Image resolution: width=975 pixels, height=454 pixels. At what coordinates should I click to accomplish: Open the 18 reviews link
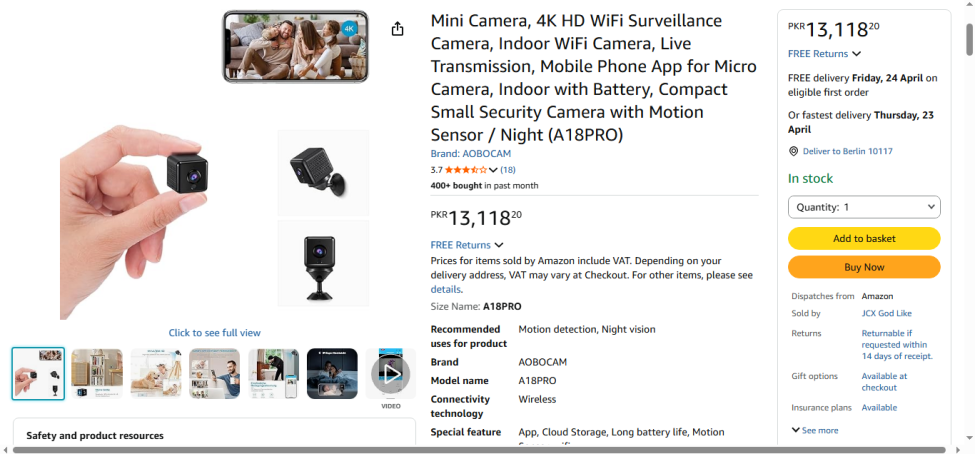click(508, 170)
